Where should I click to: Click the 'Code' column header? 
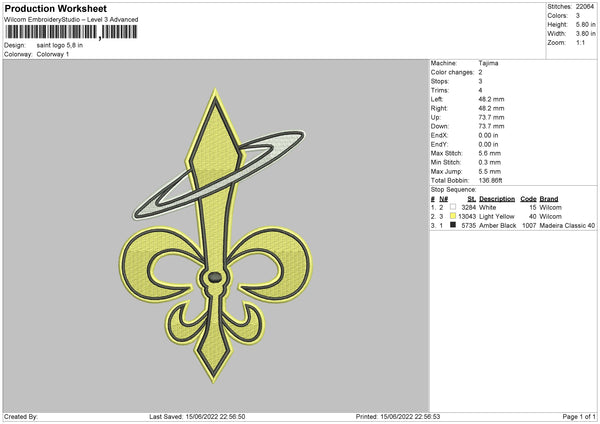pyautogui.click(x=528, y=199)
